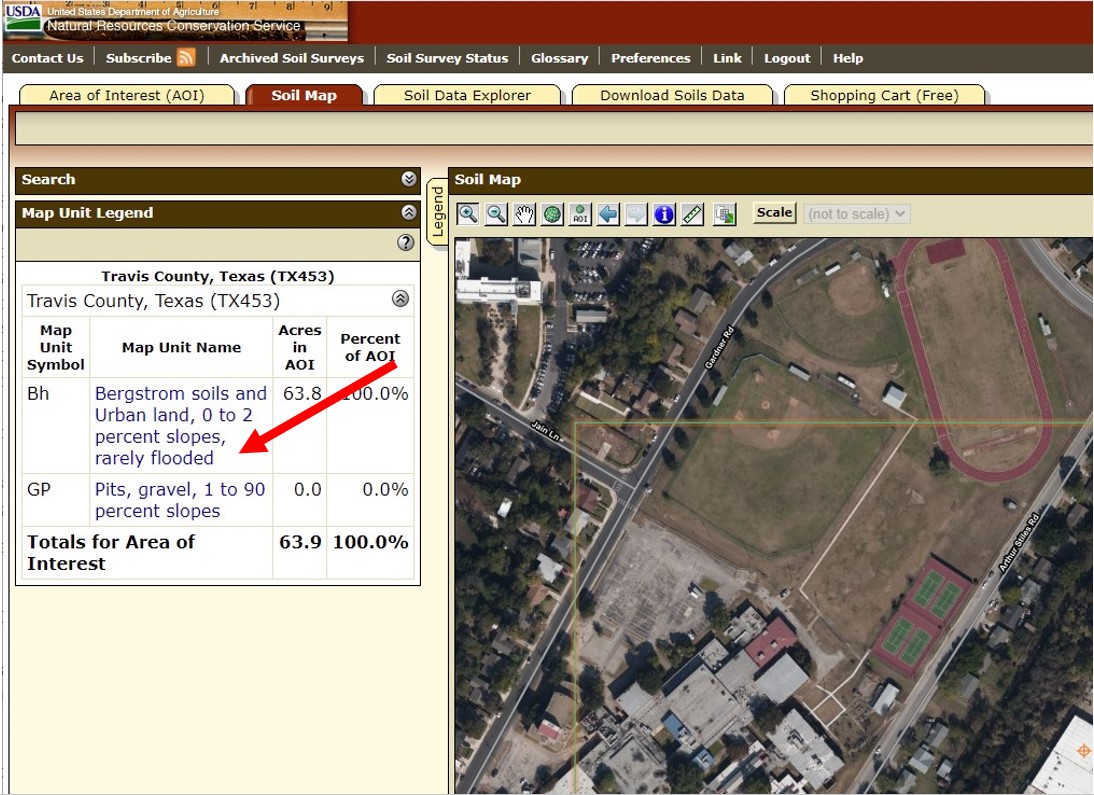This screenshot has width=1094, height=795.
Task: Click the full extent globe icon
Action: 552,214
